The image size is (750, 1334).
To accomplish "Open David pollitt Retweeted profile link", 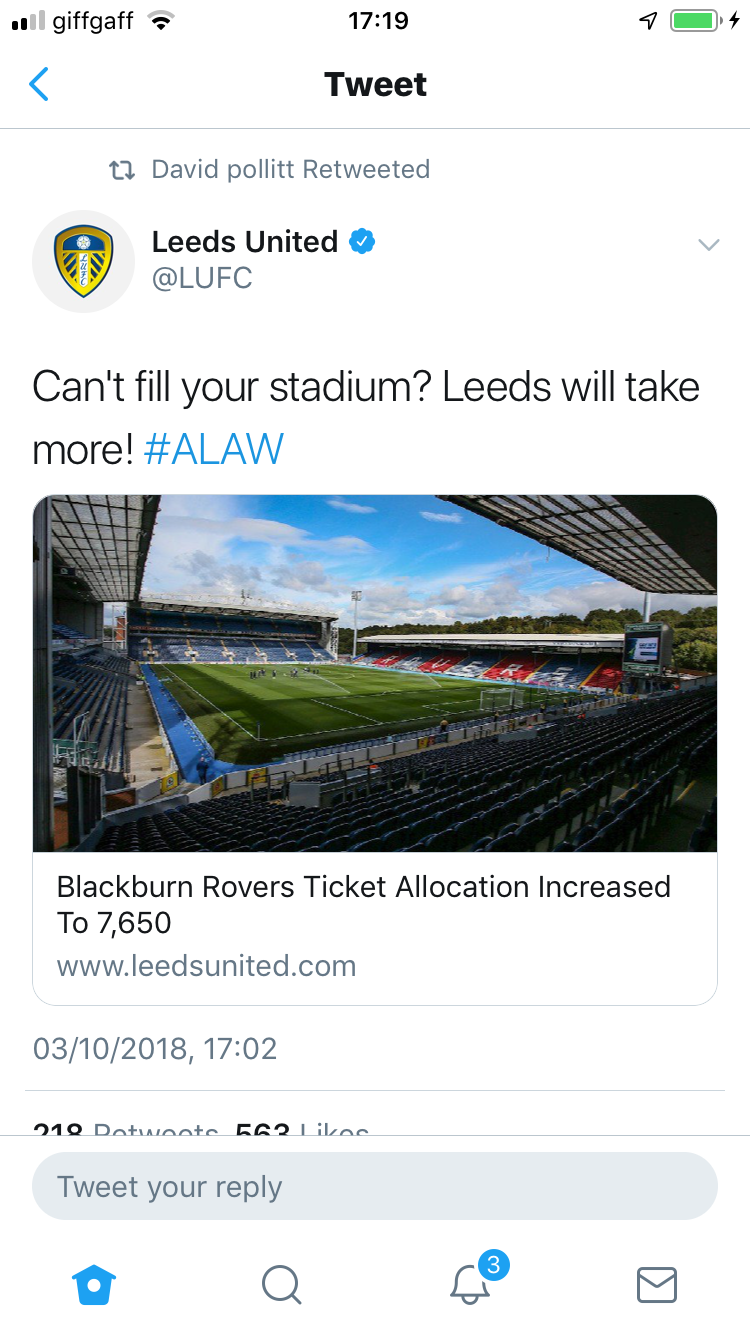I will coord(290,169).
